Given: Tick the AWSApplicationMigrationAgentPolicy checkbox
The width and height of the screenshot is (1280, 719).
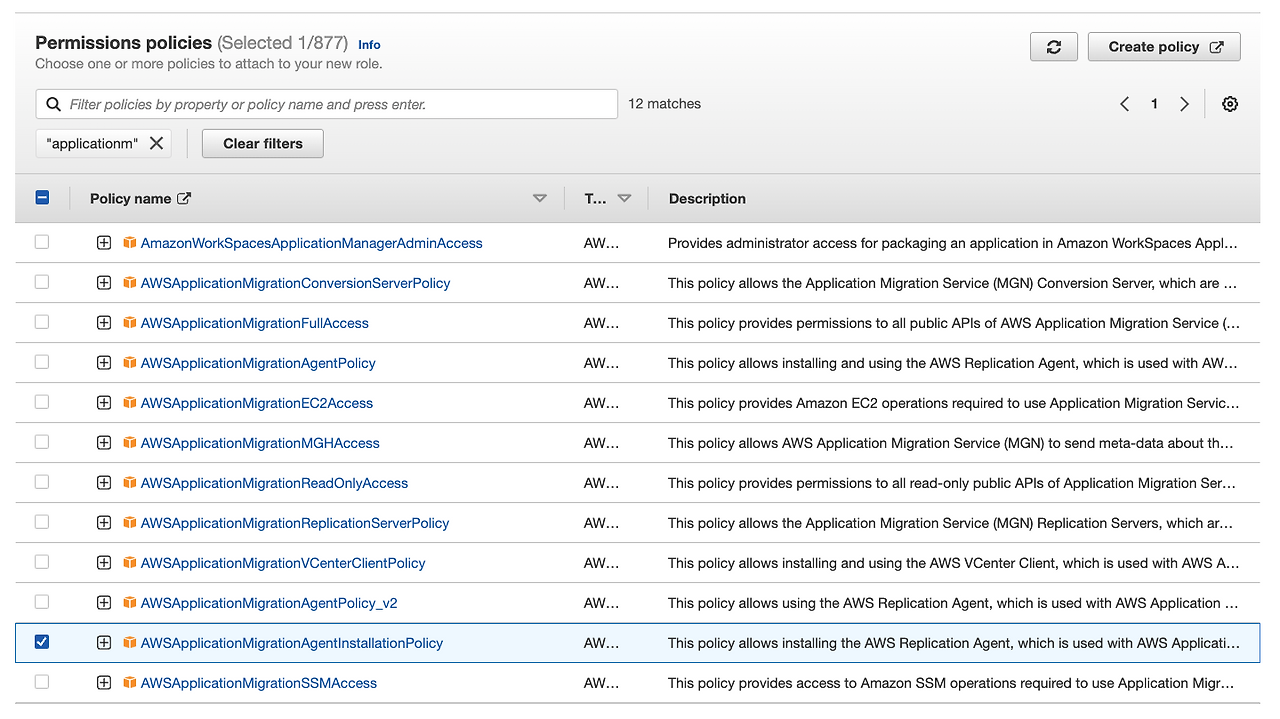Looking at the screenshot, I should (x=41, y=362).
